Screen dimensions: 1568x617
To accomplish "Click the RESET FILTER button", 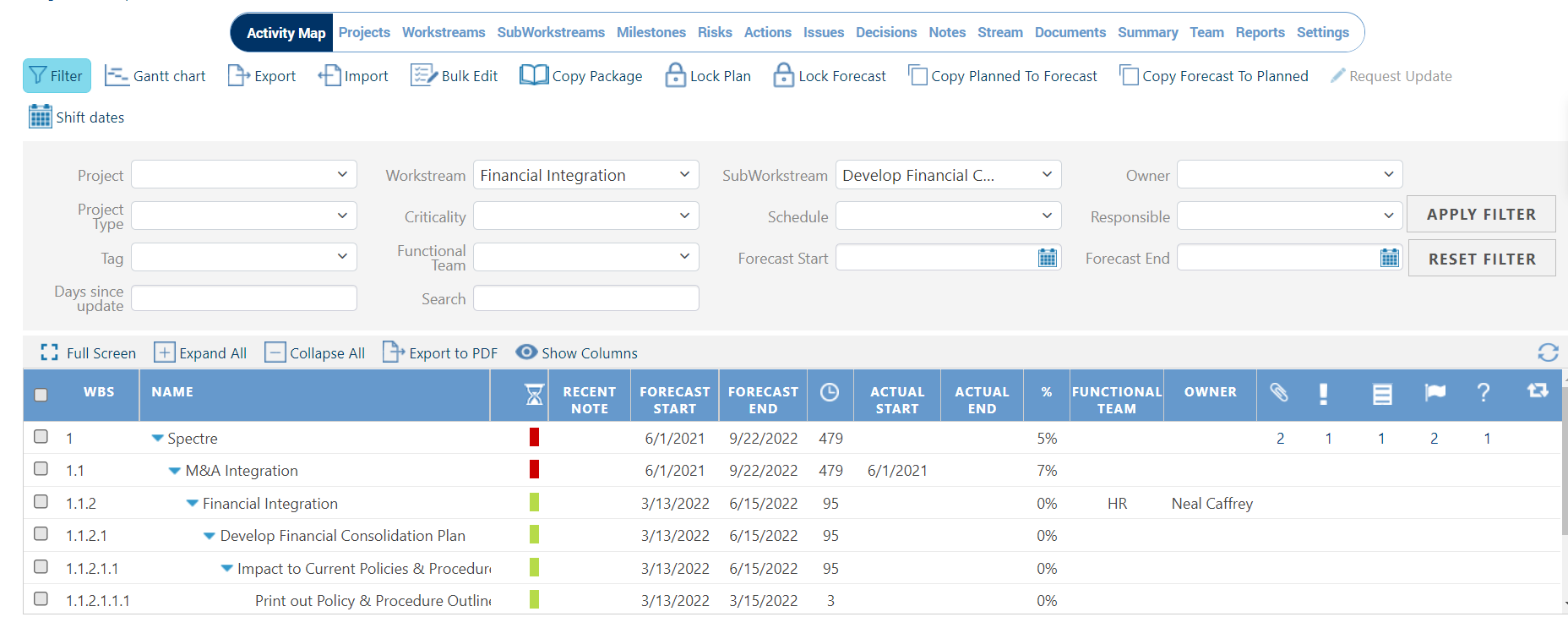I will (x=1482, y=259).
